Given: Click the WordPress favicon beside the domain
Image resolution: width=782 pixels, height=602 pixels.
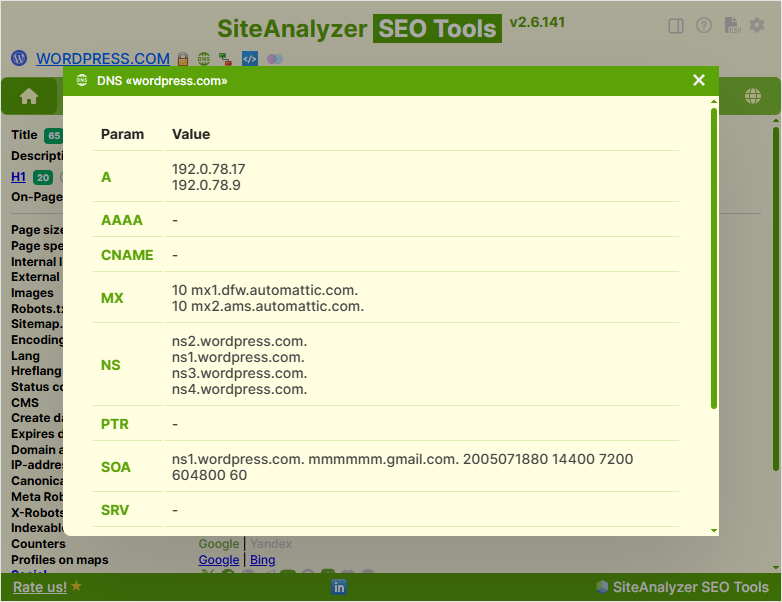Looking at the screenshot, I should click(x=19, y=58).
